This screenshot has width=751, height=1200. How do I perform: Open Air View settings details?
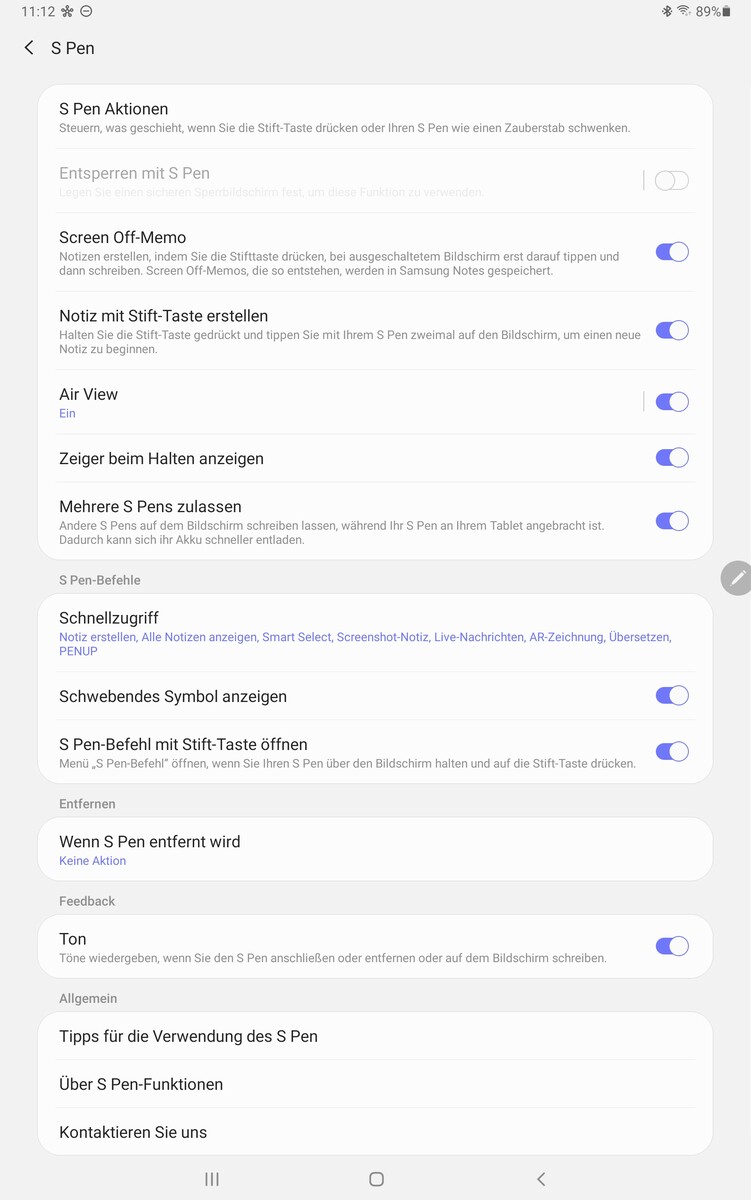340,402
